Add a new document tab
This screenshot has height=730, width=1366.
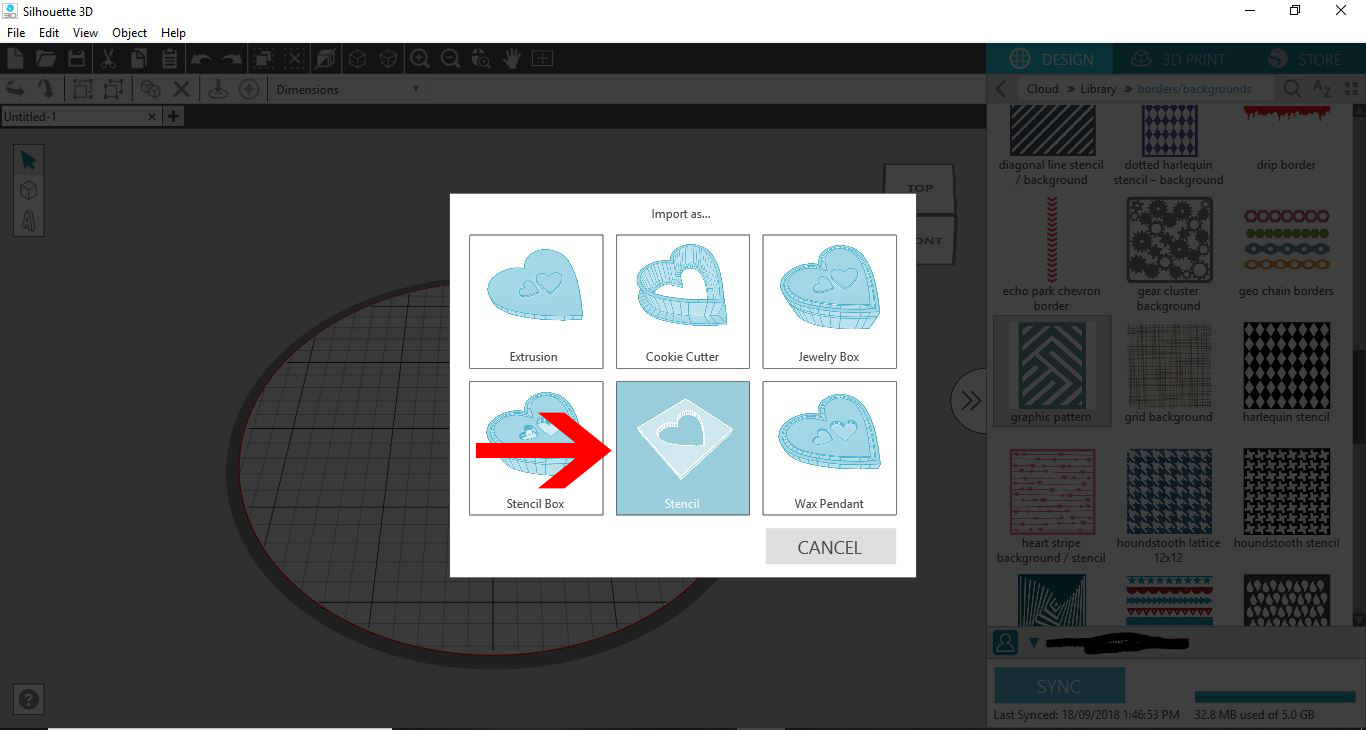173,116
